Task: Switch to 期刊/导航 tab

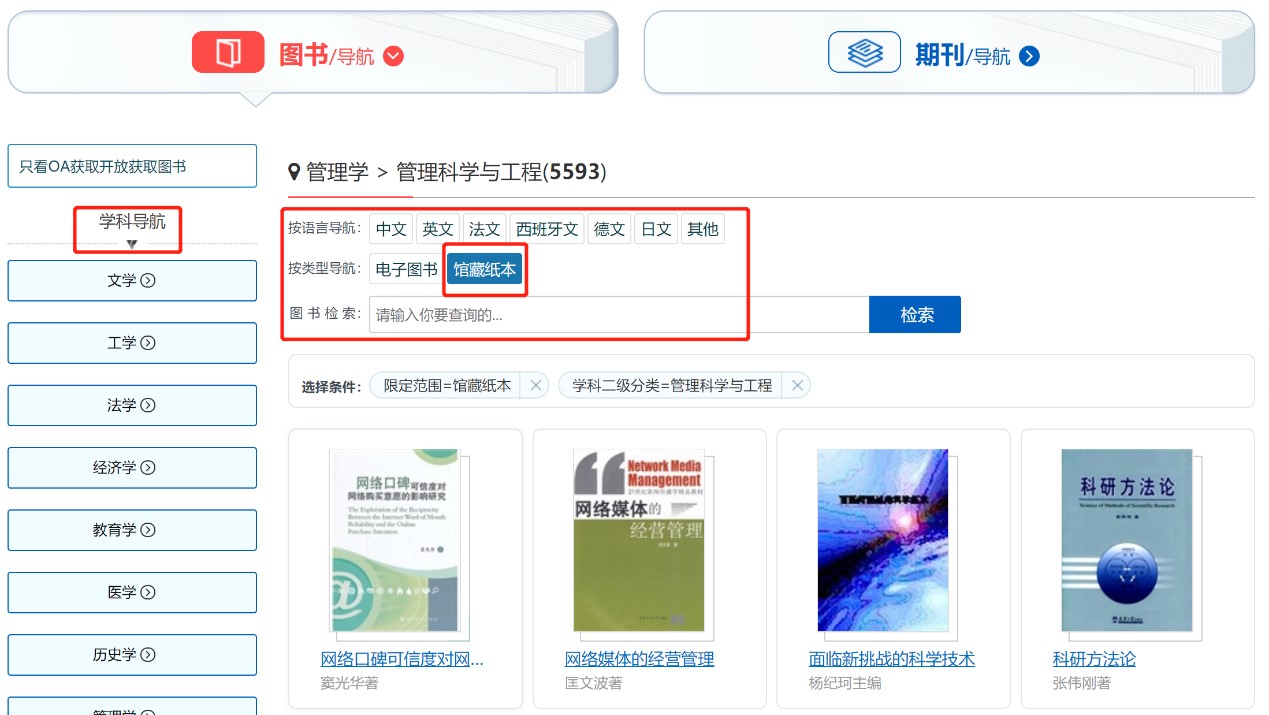Action: click(949, 52)
